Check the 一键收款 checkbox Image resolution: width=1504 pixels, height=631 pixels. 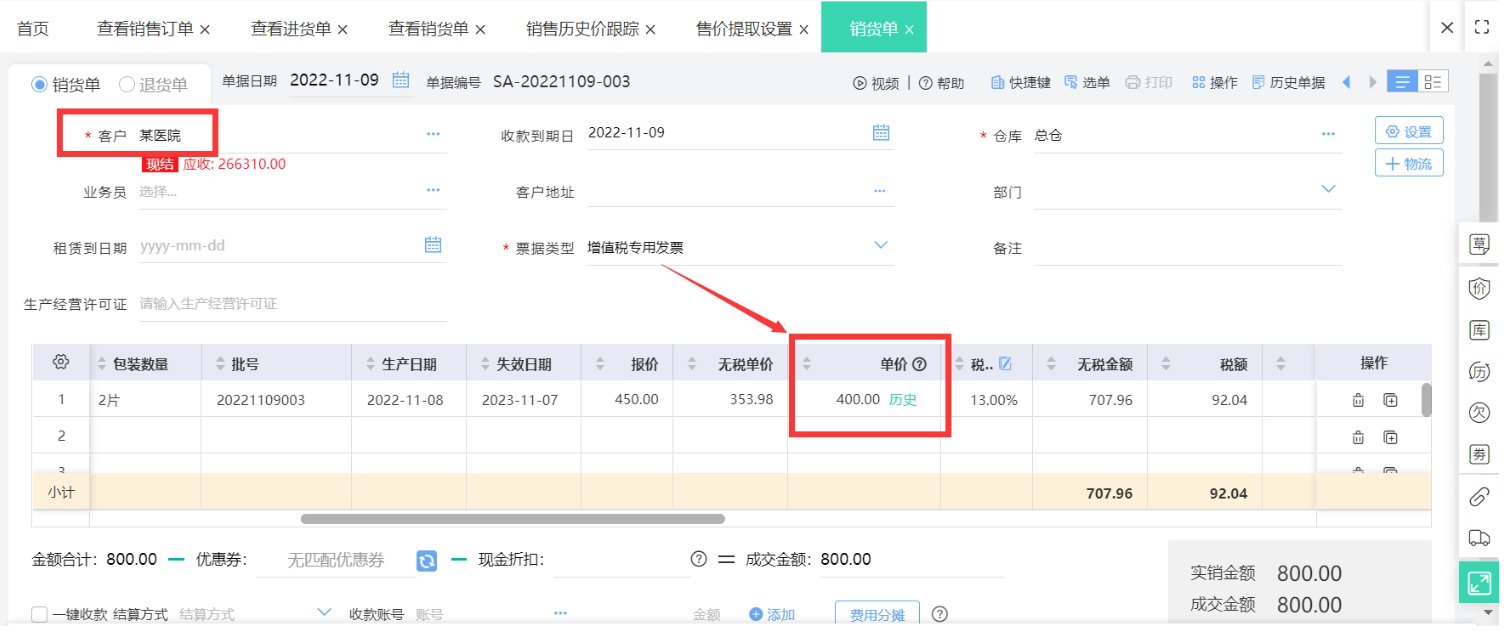point(39,614)
